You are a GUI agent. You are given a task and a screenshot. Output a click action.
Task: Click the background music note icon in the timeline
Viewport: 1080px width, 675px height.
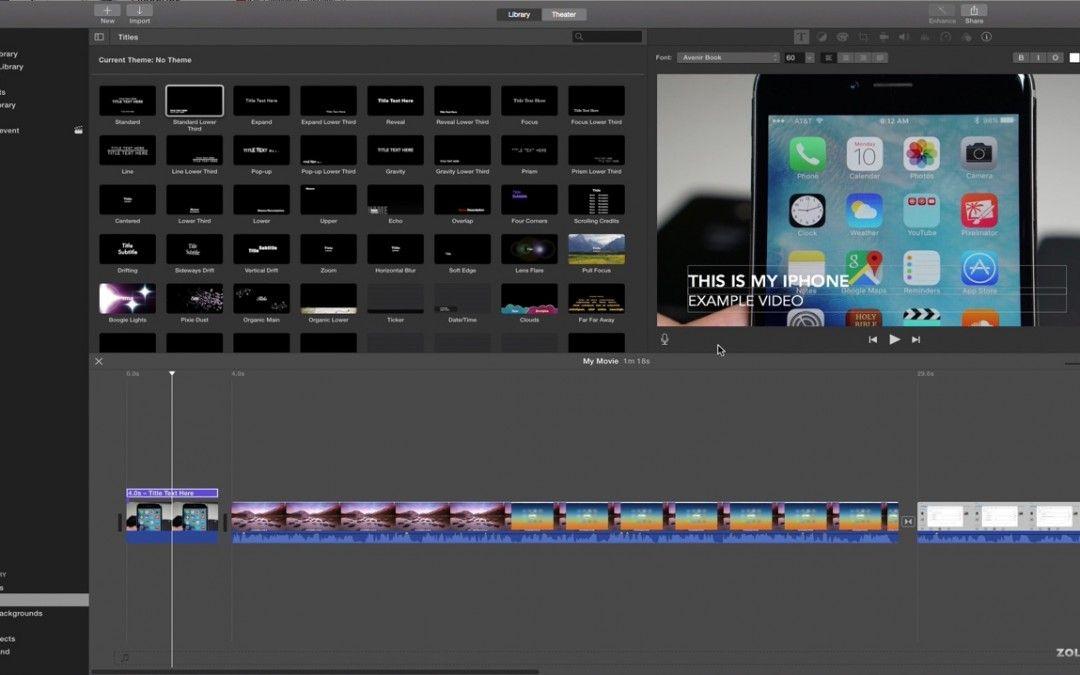pyautogui.click(x=125, y=658)
